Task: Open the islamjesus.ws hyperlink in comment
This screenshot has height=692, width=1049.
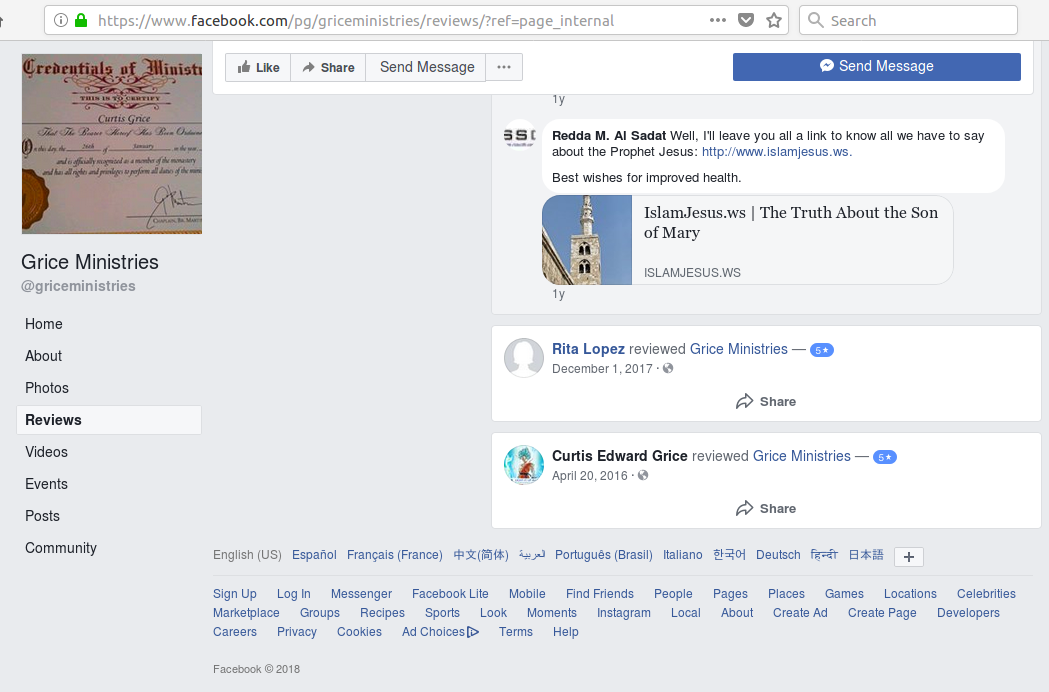Action: click(x=777, y=152)
